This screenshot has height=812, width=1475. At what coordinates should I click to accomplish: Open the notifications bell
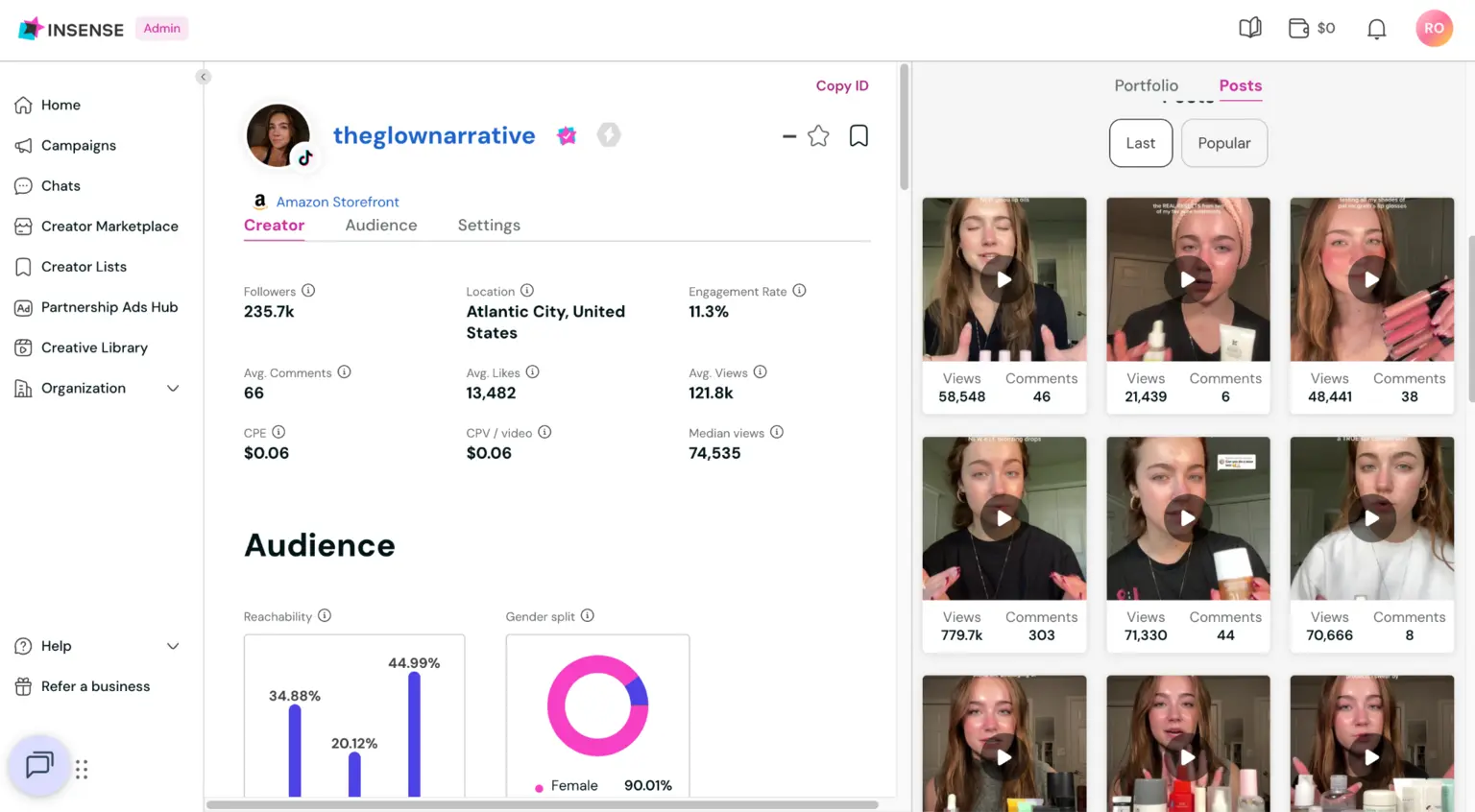coord(1376,29)
